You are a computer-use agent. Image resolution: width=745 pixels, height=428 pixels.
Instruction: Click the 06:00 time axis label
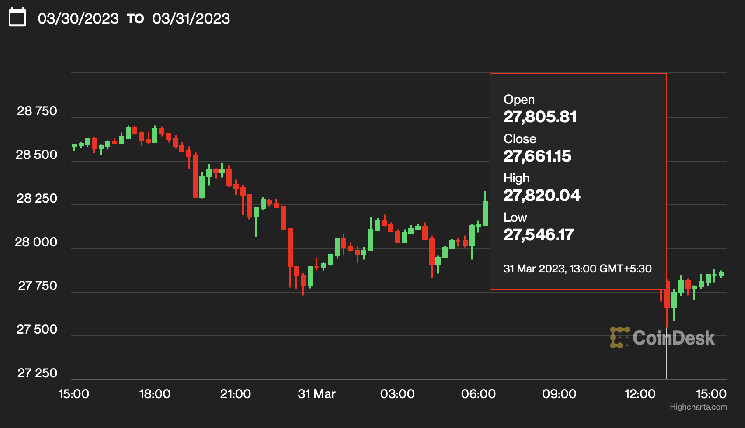pyautogui.click(x=478, y=394)
